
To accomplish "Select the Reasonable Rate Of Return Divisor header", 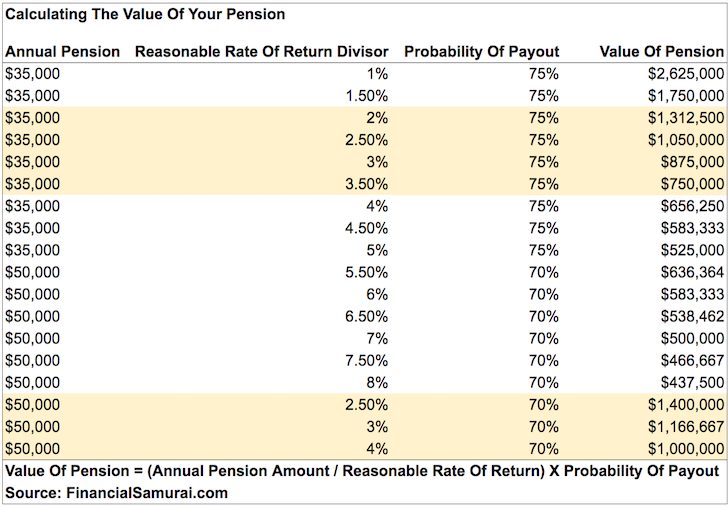I will point(261,51).
